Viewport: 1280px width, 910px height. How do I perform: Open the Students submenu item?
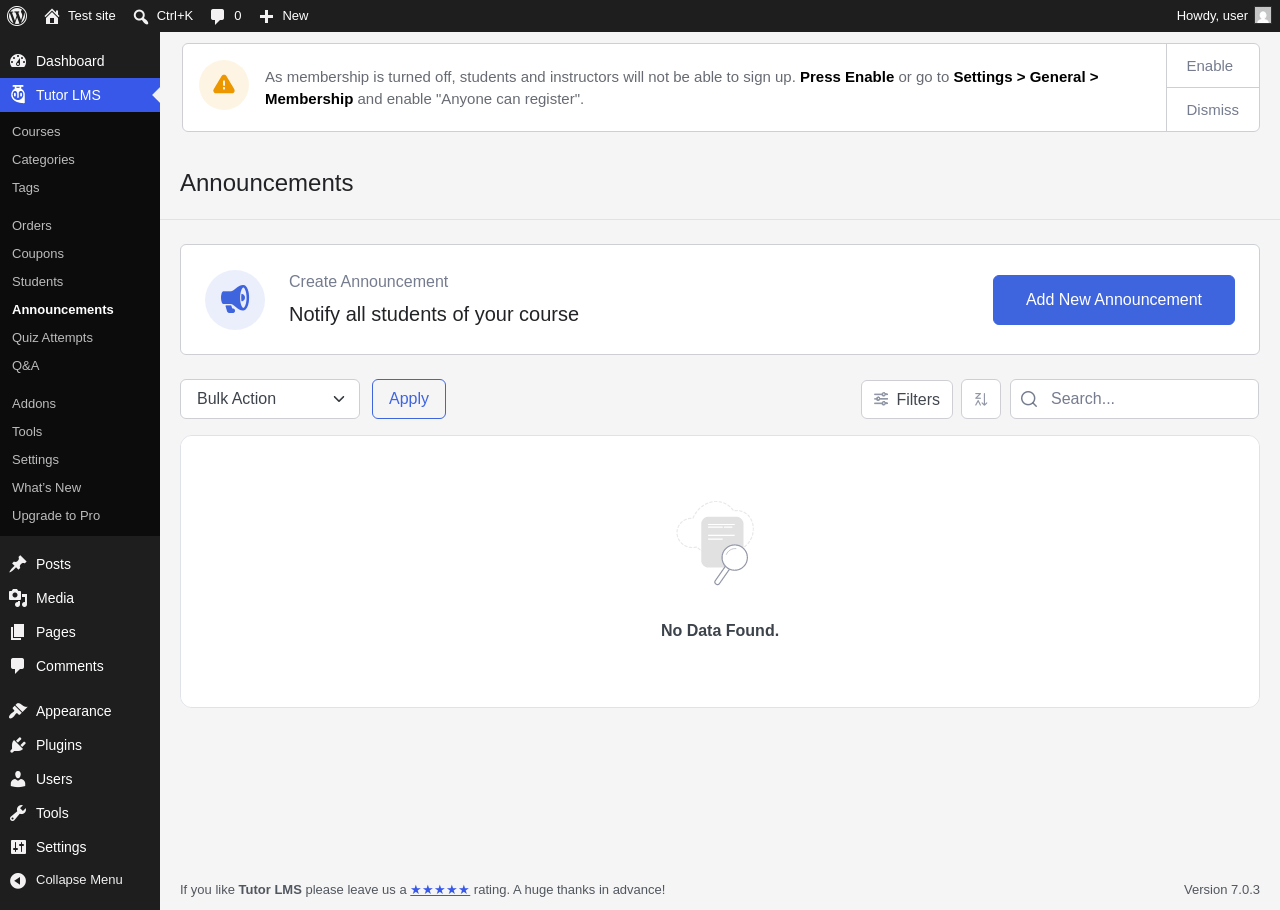tap(37, 282)
